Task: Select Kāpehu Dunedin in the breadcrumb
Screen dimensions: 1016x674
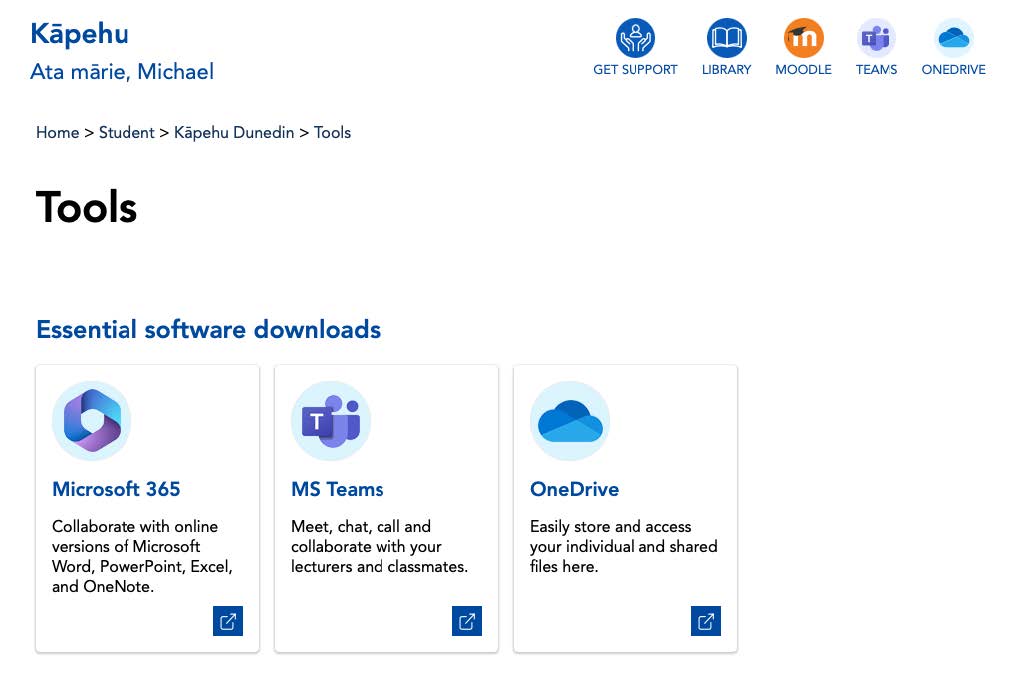Action: [x=234, y=132]
